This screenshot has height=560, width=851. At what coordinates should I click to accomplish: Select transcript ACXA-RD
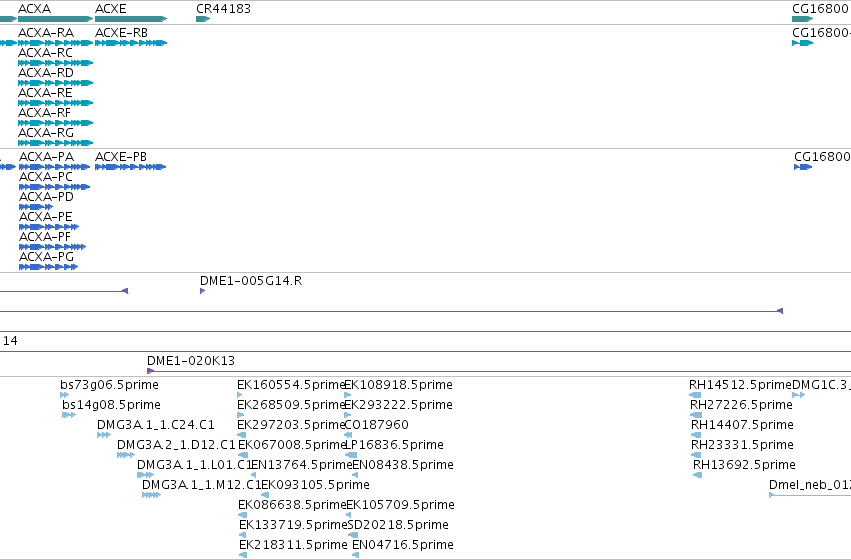coord(55,83)
